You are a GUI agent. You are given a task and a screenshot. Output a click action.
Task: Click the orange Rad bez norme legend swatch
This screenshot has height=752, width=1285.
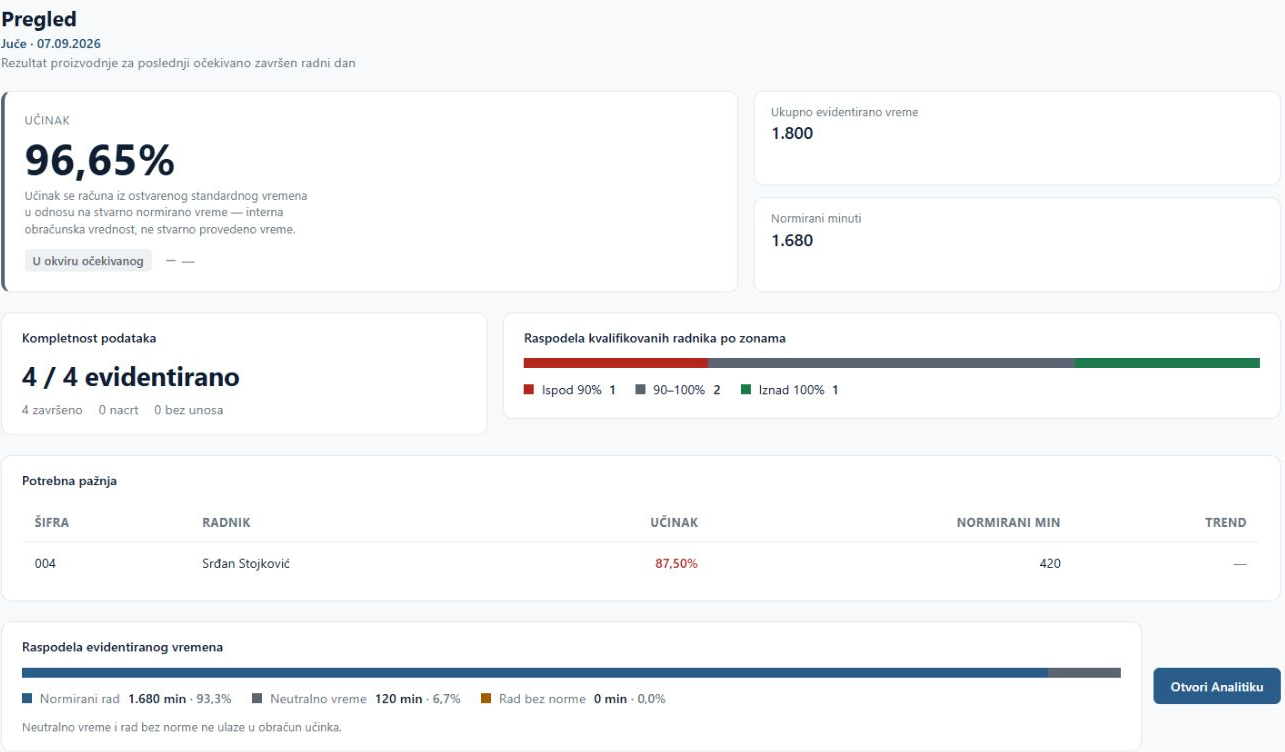click(x=486, y=699)
